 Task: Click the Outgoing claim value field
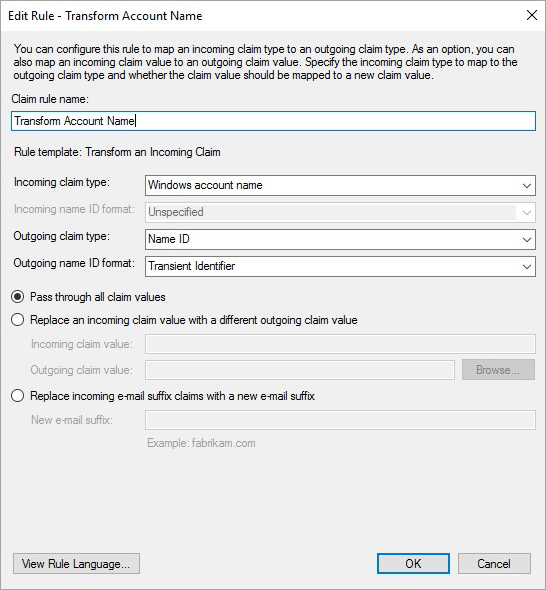click(x=300, y=370)
